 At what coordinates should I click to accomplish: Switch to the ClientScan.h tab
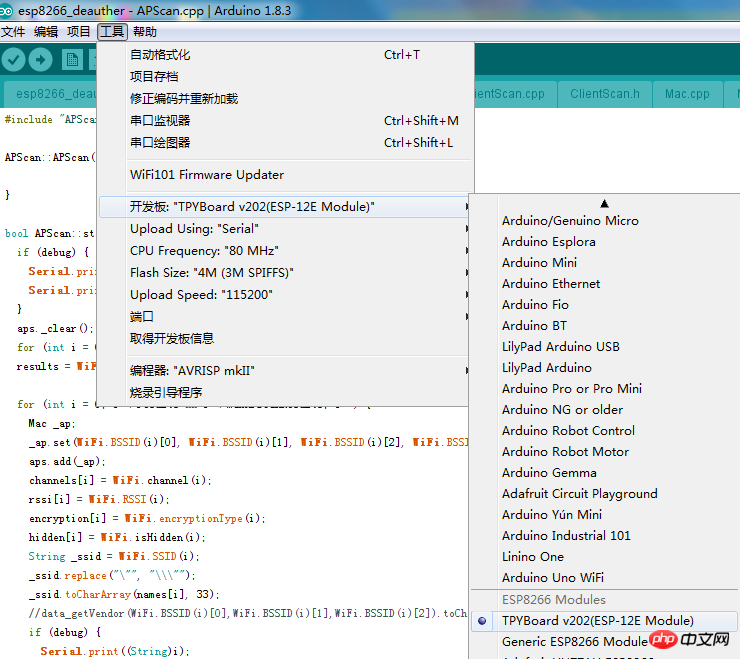(604, 94)
